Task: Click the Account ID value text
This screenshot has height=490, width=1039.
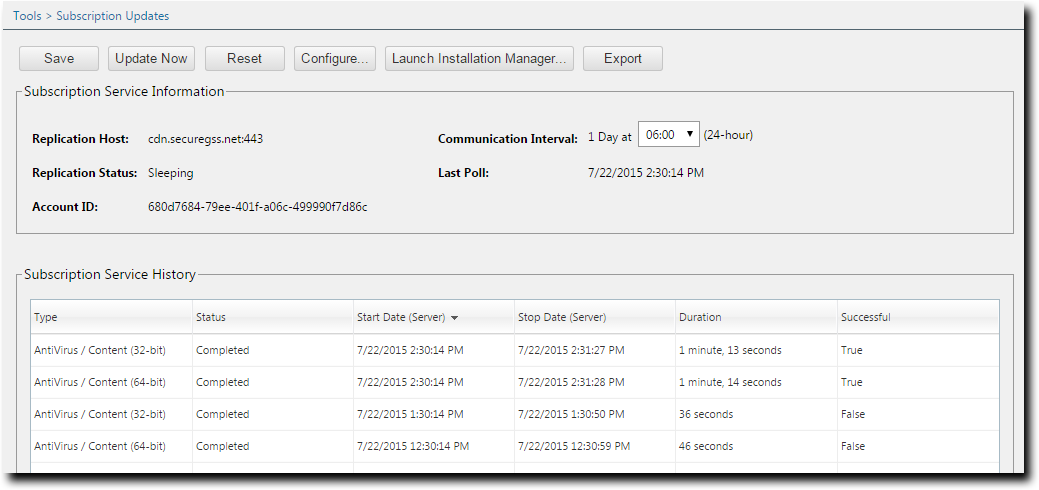Action: click(257, 207)
